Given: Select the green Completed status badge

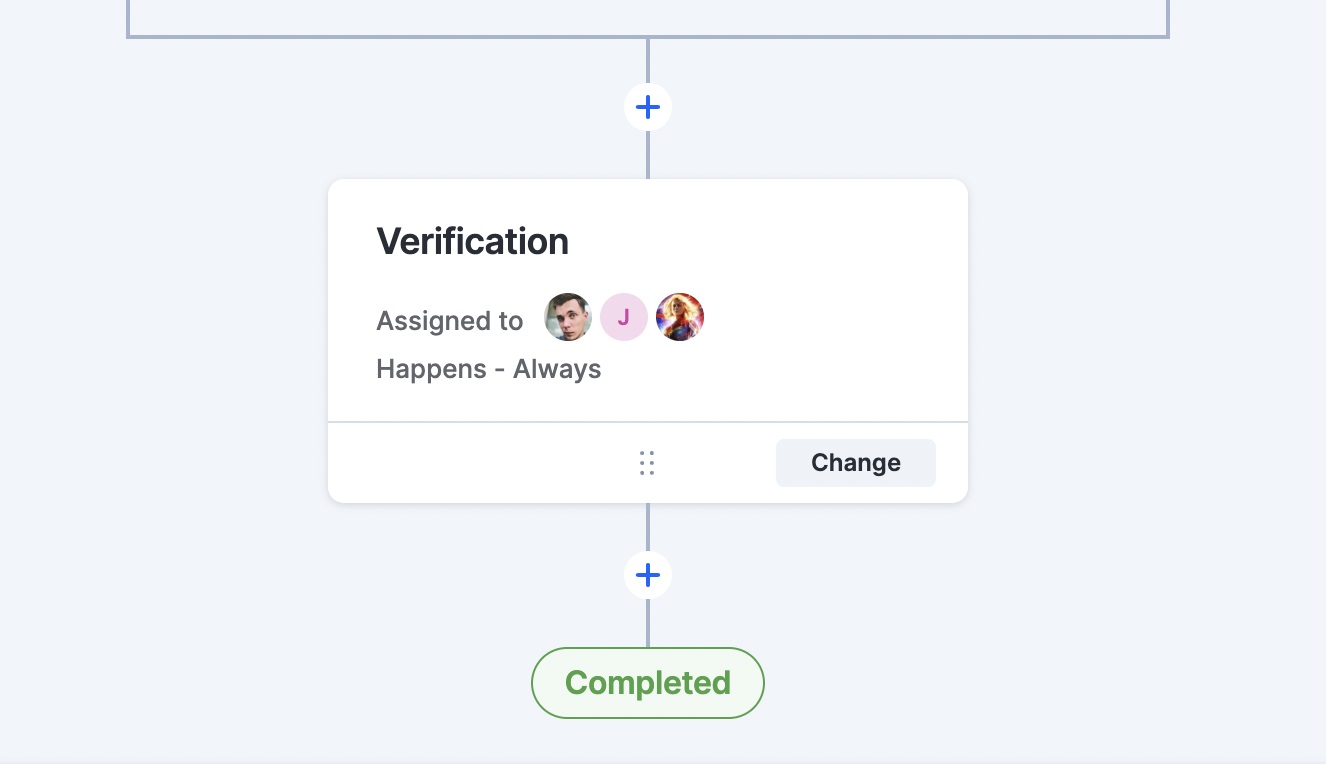Looking at the screenshot, I should [648, 683].
